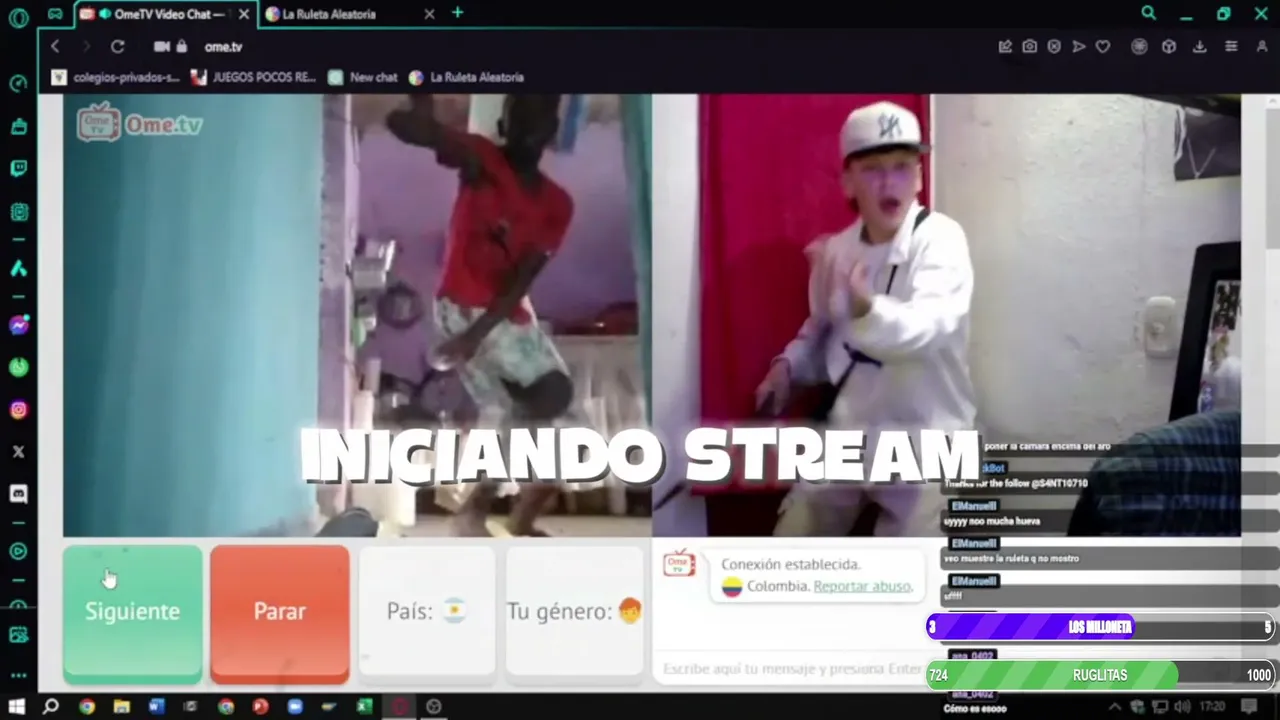Close the OmeTV Video Chat tab
This screenshot has width=1280, height=720.
point(243,14)
